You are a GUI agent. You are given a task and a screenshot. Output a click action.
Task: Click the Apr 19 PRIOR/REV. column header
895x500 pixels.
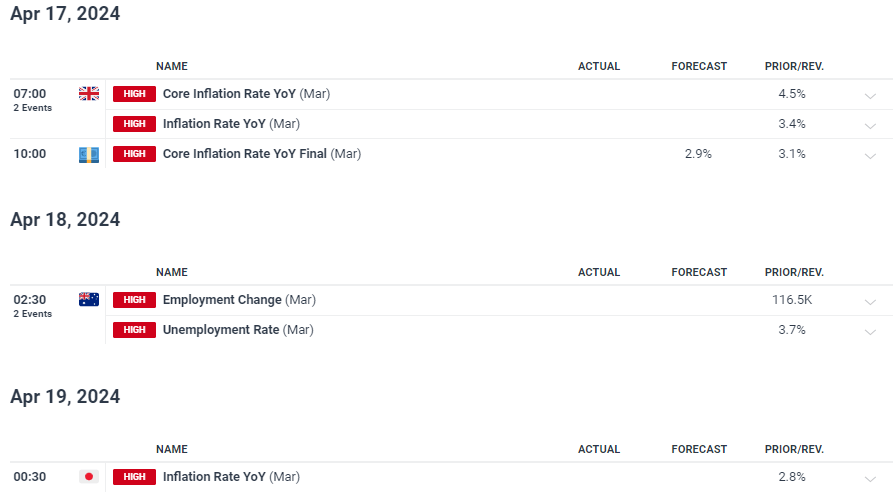pyautogui.click(x=794, y=449)
